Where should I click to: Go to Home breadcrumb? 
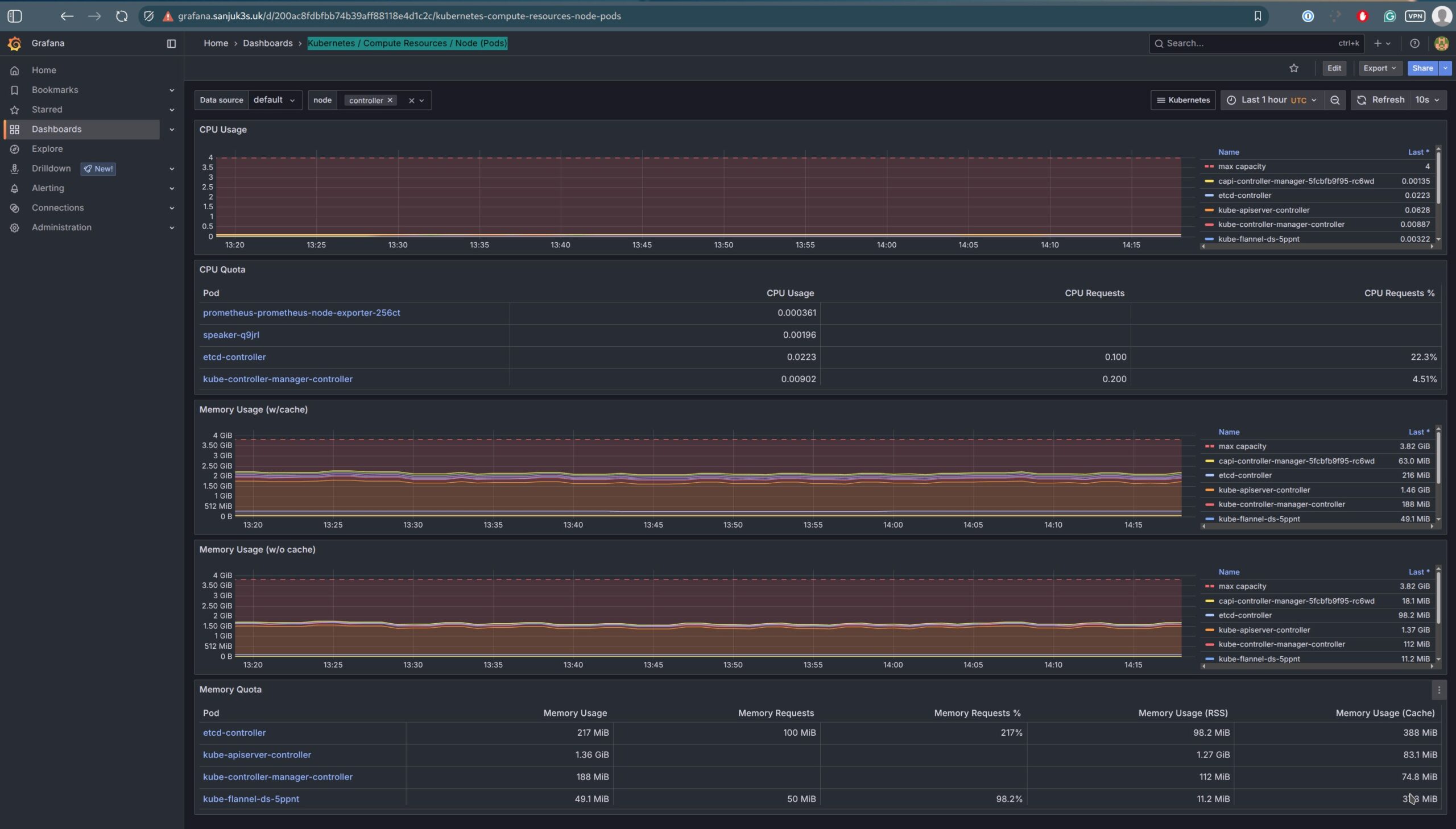click(x=216, y=43)
